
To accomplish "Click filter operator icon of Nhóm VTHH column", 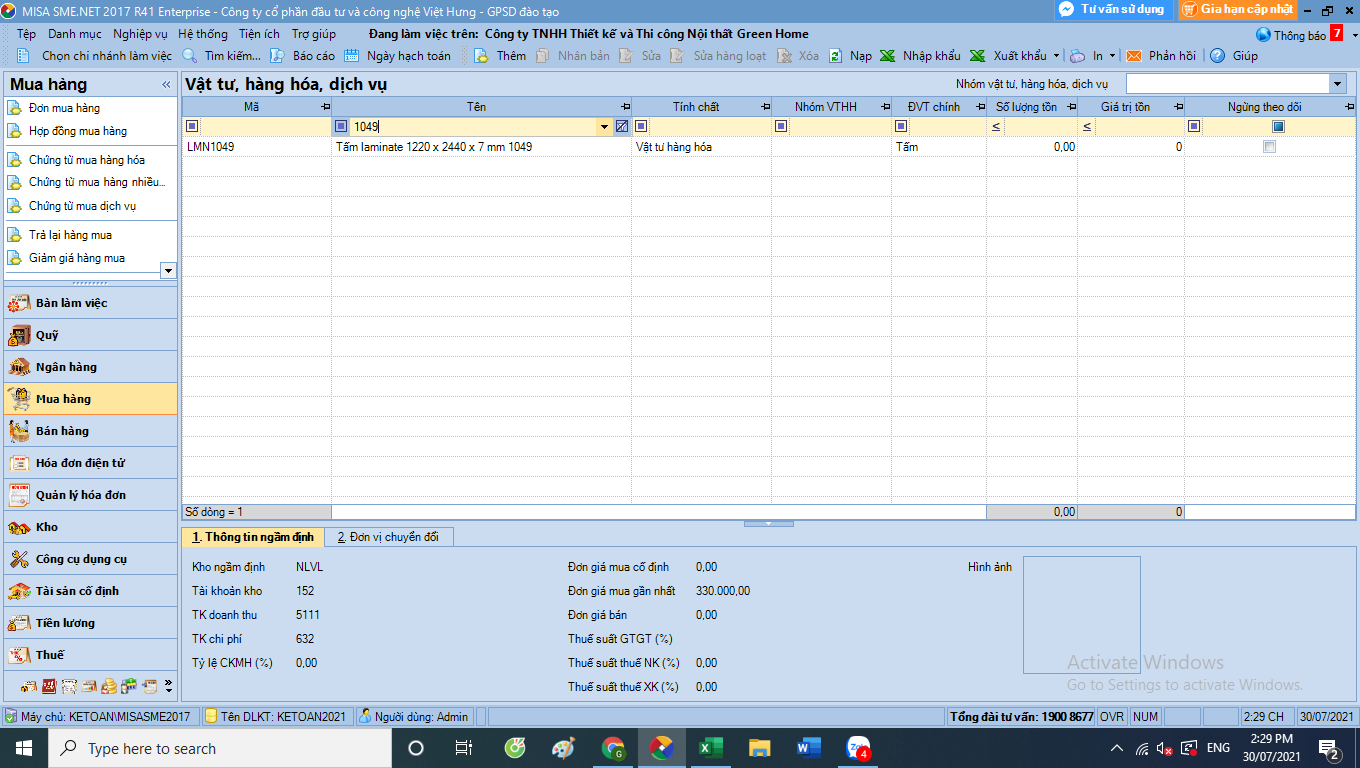I will pos(781,126).
